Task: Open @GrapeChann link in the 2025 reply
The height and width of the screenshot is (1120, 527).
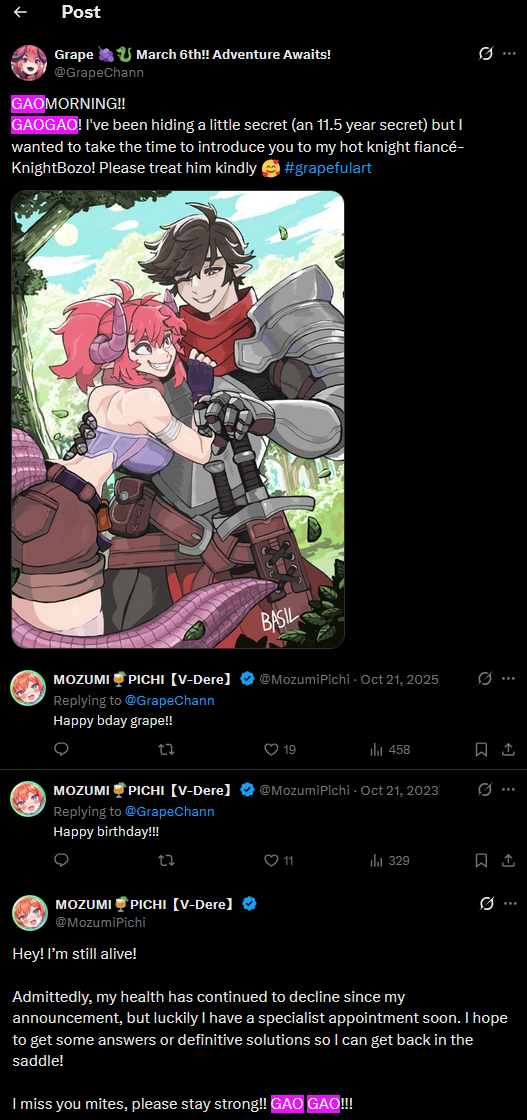Action: click(x=169, y=700)
